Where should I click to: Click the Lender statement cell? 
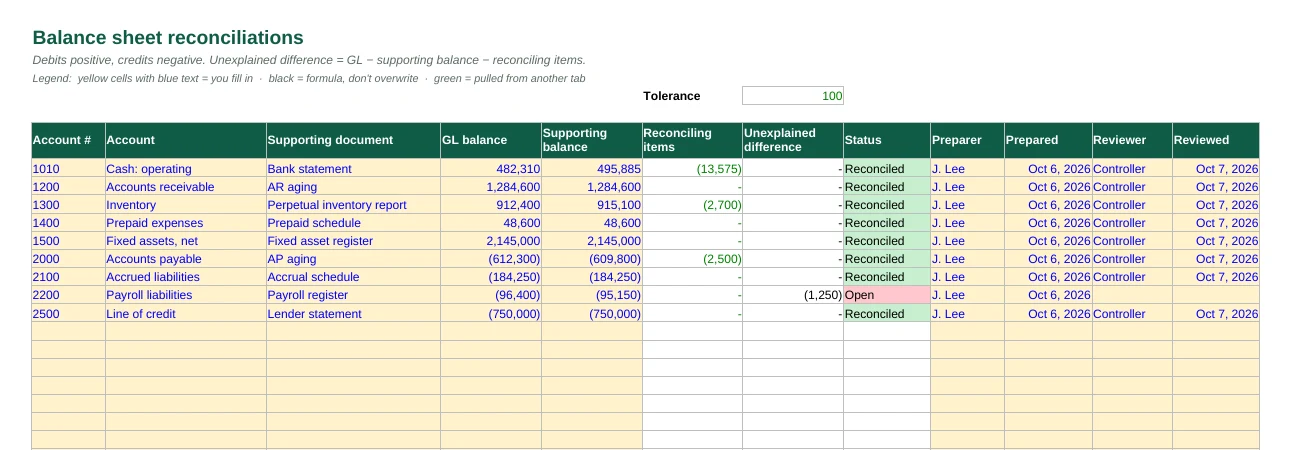pyautogui.click(x=353, y=314)
